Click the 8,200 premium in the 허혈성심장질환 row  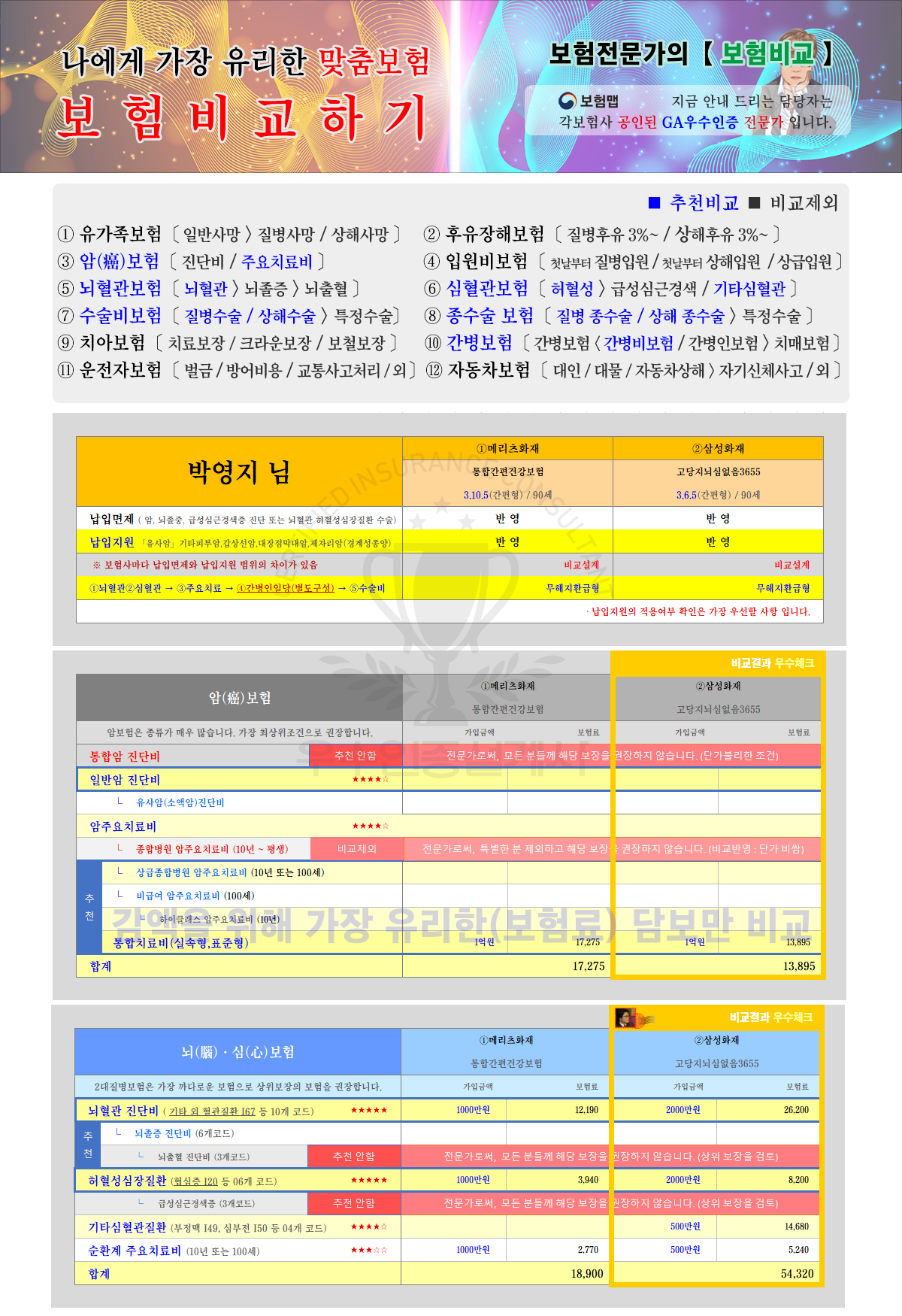(799, 1180)
